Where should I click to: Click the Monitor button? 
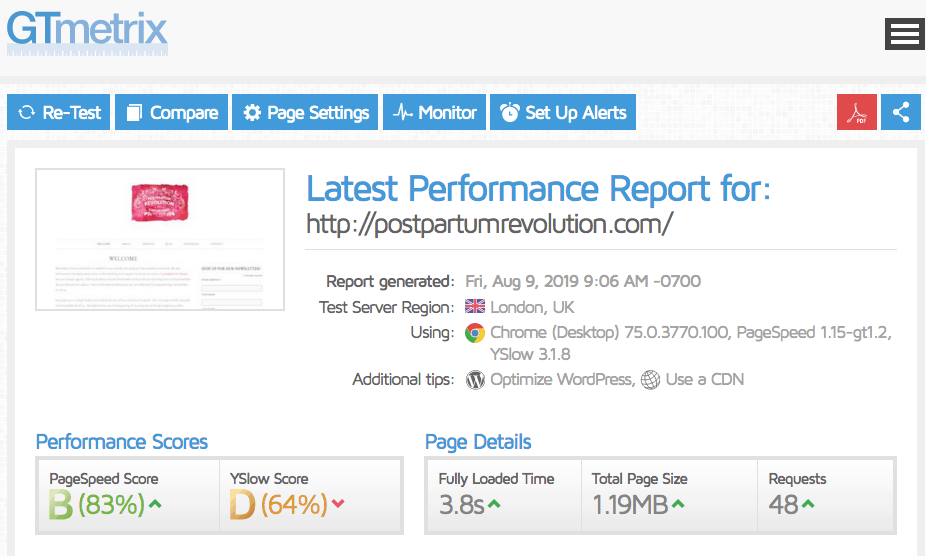(435, 112)
